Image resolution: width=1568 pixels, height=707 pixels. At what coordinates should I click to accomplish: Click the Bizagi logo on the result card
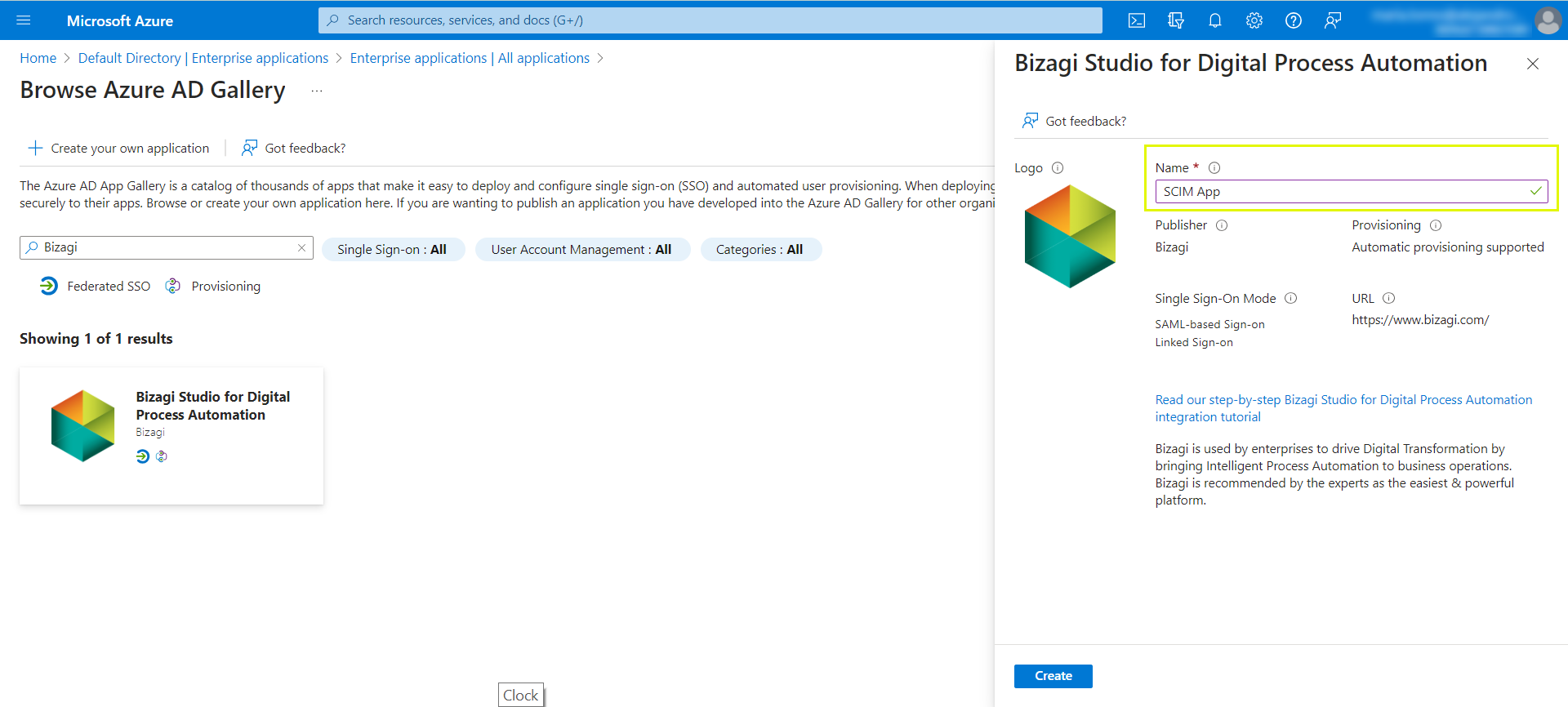83,425
